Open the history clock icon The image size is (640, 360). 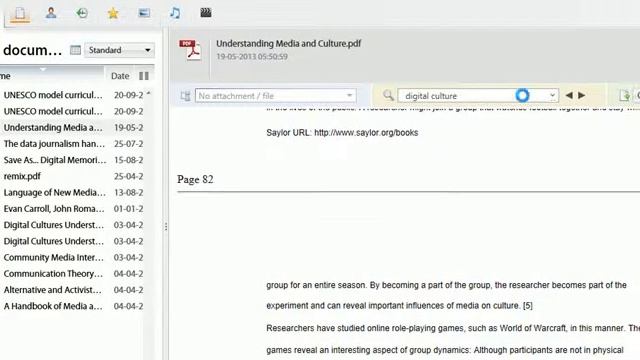click(82, 13)
